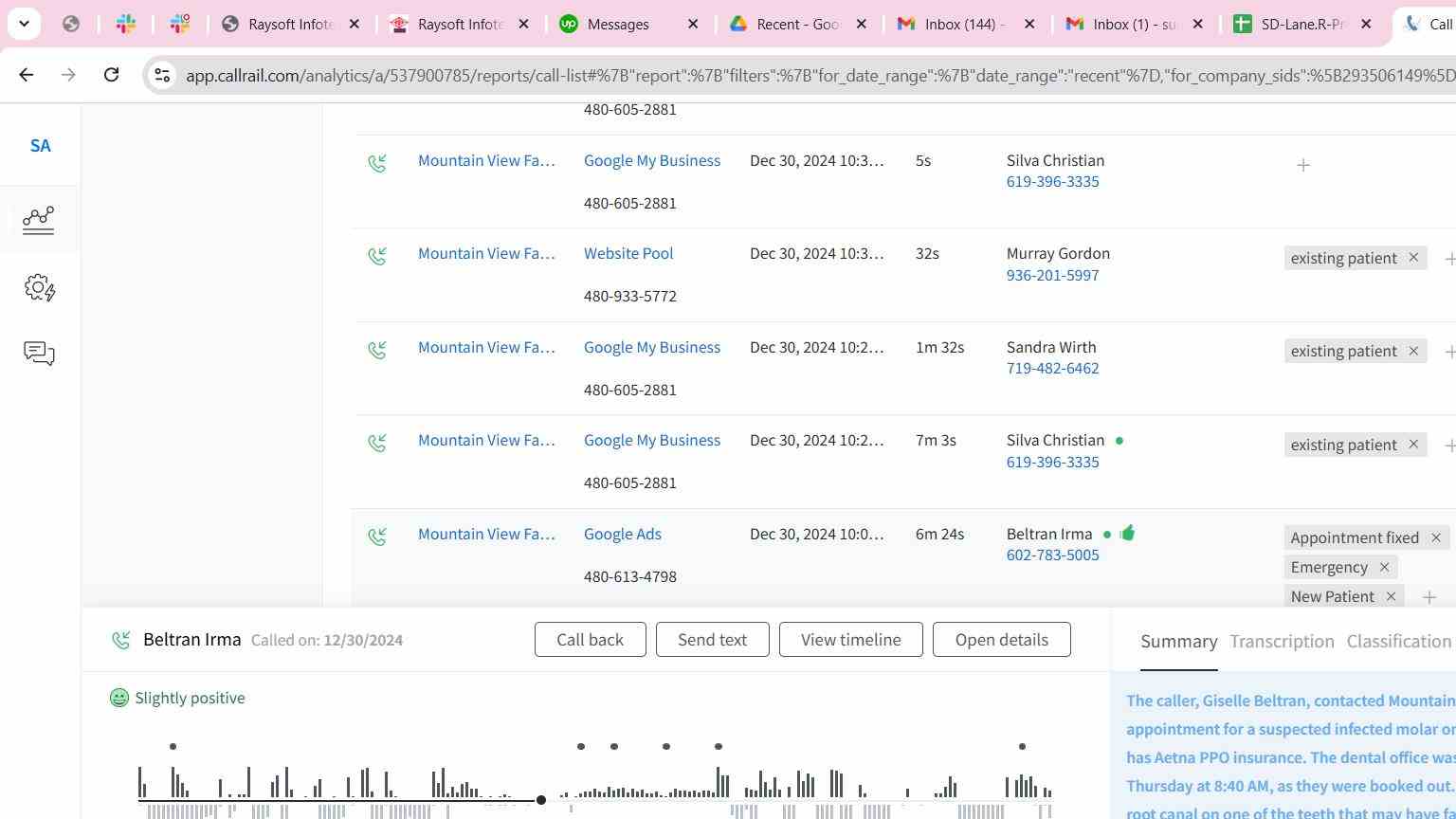Remove existing patient tag from Murray Gordon
1456x819 pixels.
1413,258
